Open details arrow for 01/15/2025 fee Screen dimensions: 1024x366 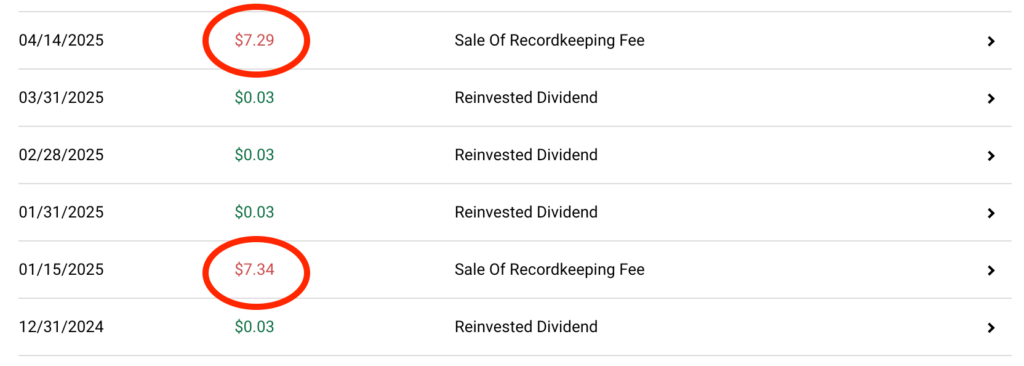tap(991, 270)
